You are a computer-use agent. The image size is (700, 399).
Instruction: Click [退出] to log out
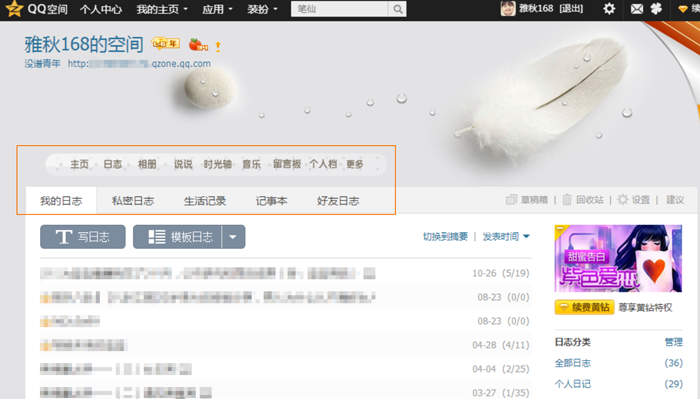click(x=571, y=8)
